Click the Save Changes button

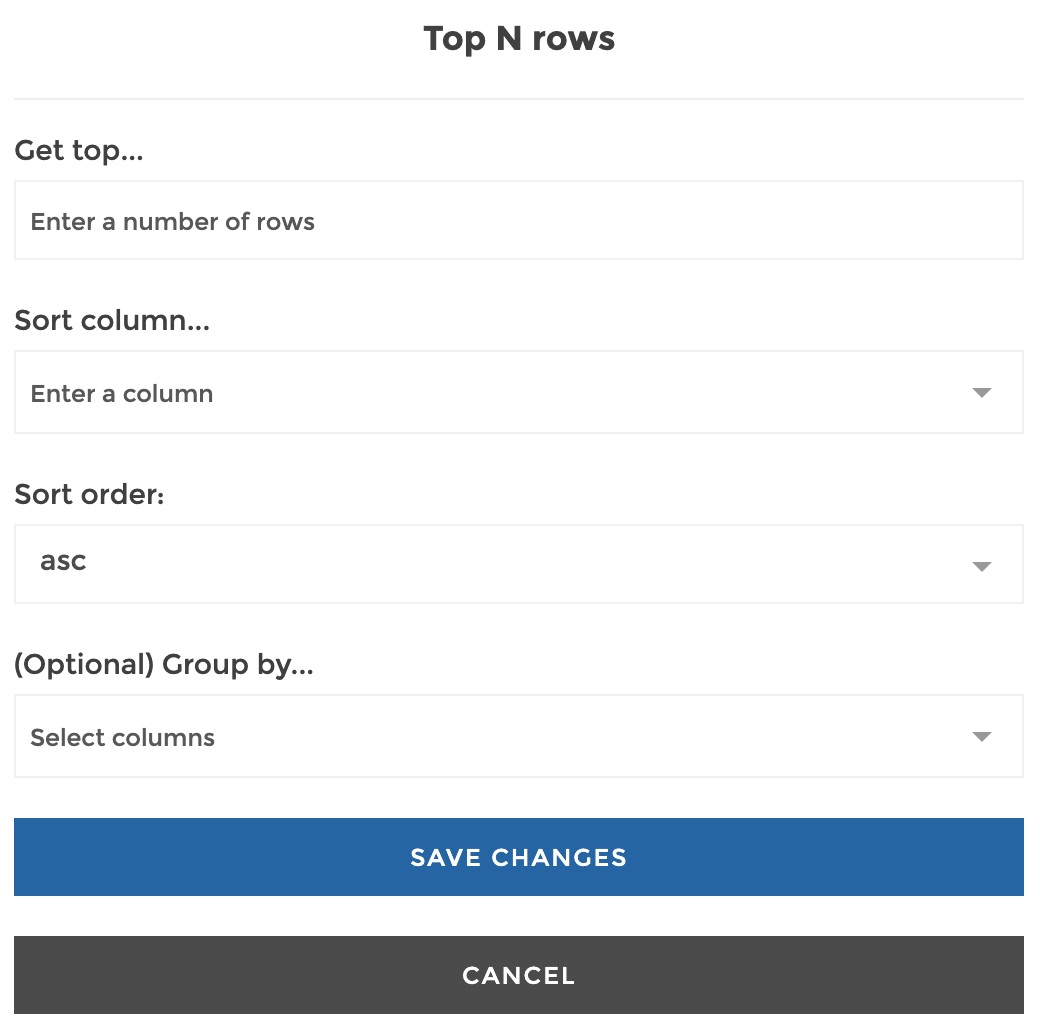(519, 857)
